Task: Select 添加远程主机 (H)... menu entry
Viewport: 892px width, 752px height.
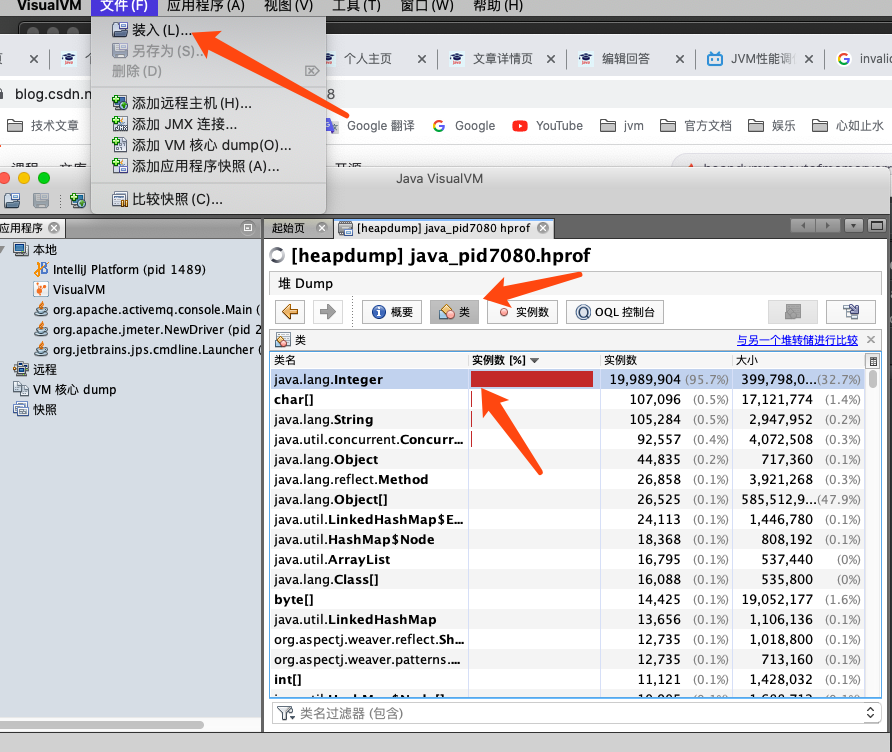Action: point(208,103)
